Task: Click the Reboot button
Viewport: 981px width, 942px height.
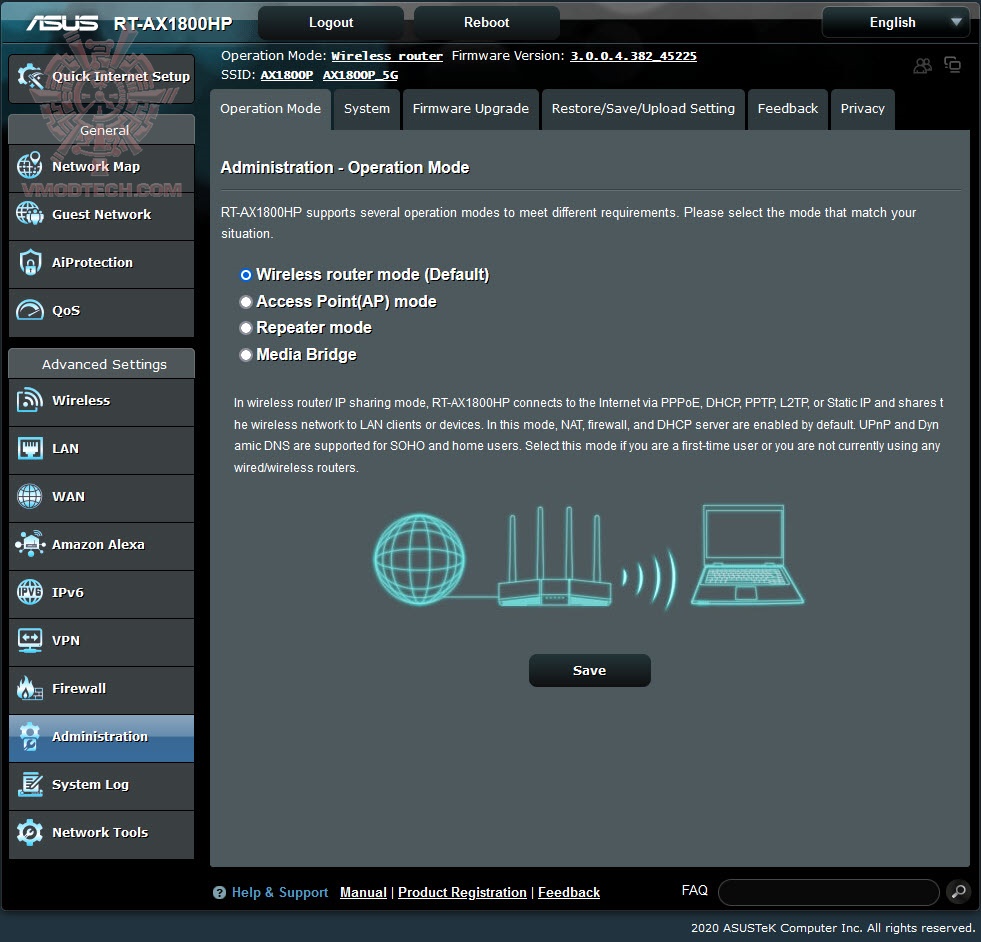Action: click(x=487, y=23)
